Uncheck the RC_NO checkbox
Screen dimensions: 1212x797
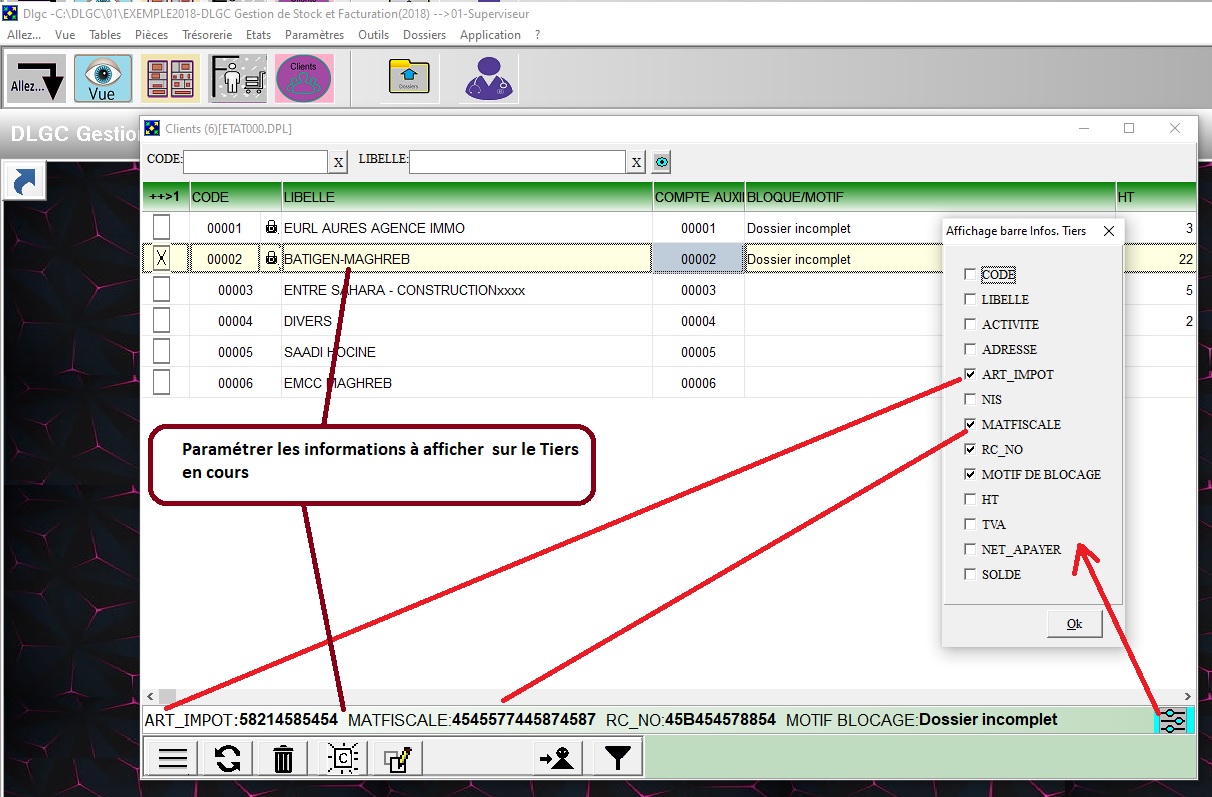click(x=970, y=449)
